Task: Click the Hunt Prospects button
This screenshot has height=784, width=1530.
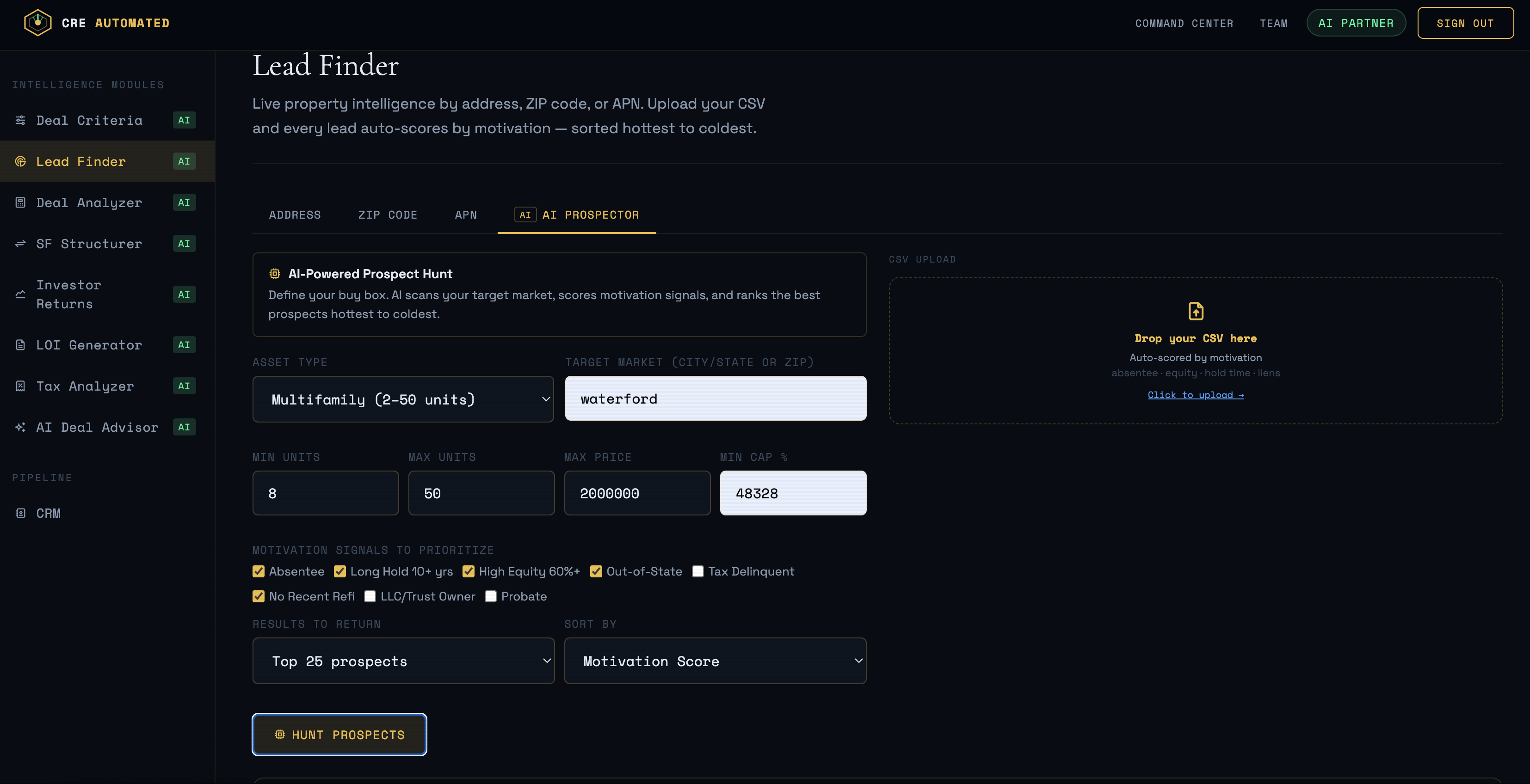Action: (339, 735)
